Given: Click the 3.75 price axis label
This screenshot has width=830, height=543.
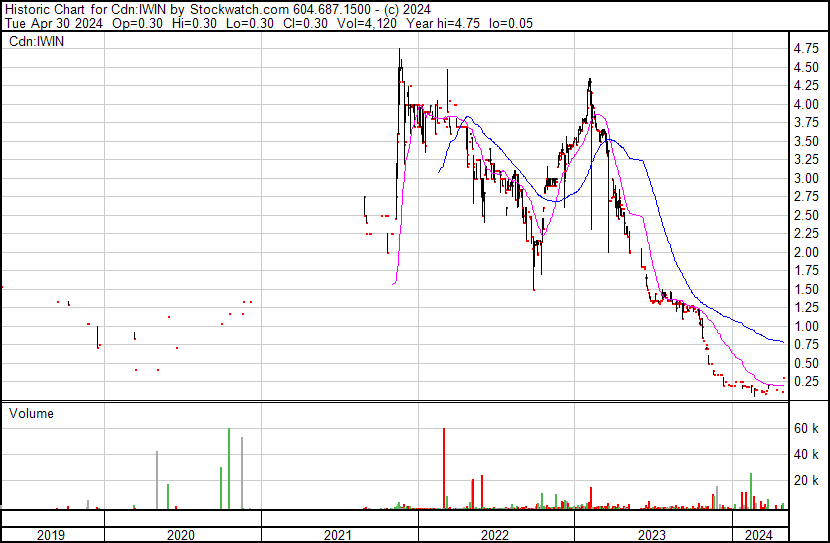Looking at the screenshot, I should coord(806,123).
